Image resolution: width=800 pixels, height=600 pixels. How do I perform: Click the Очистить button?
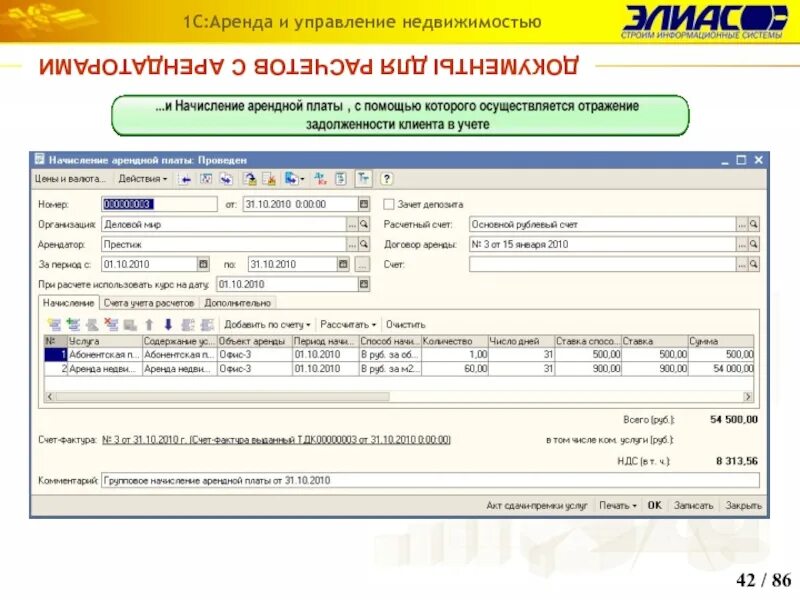coord(405,324)
